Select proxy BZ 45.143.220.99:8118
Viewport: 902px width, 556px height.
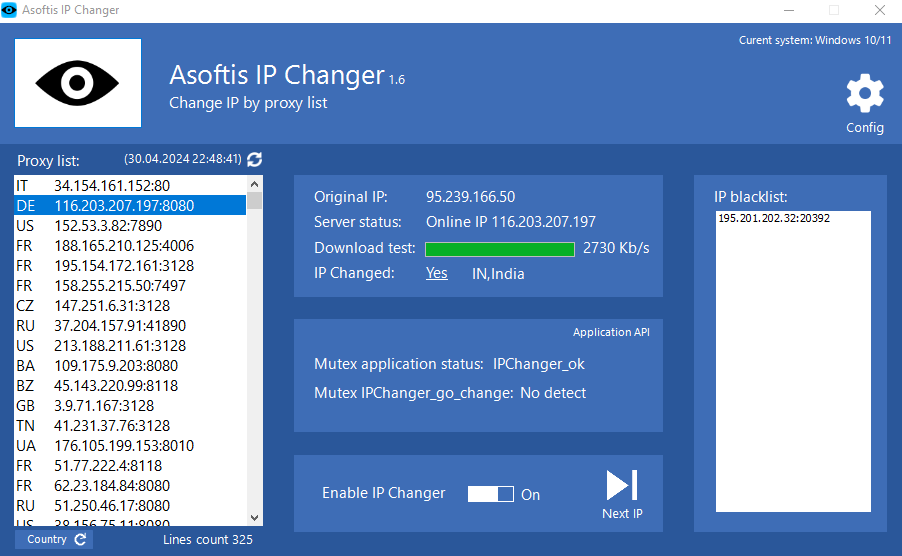[x=130, y=386]
